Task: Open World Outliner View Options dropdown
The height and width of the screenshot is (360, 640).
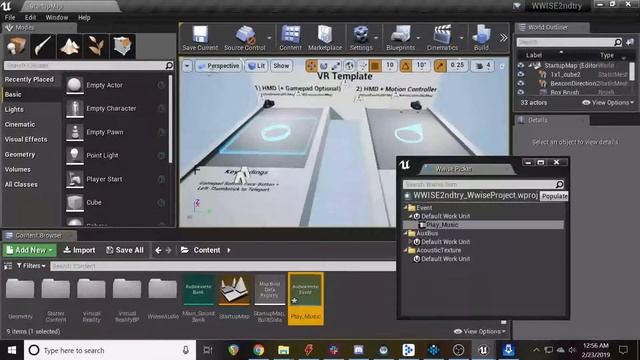Action: [608, 102]
